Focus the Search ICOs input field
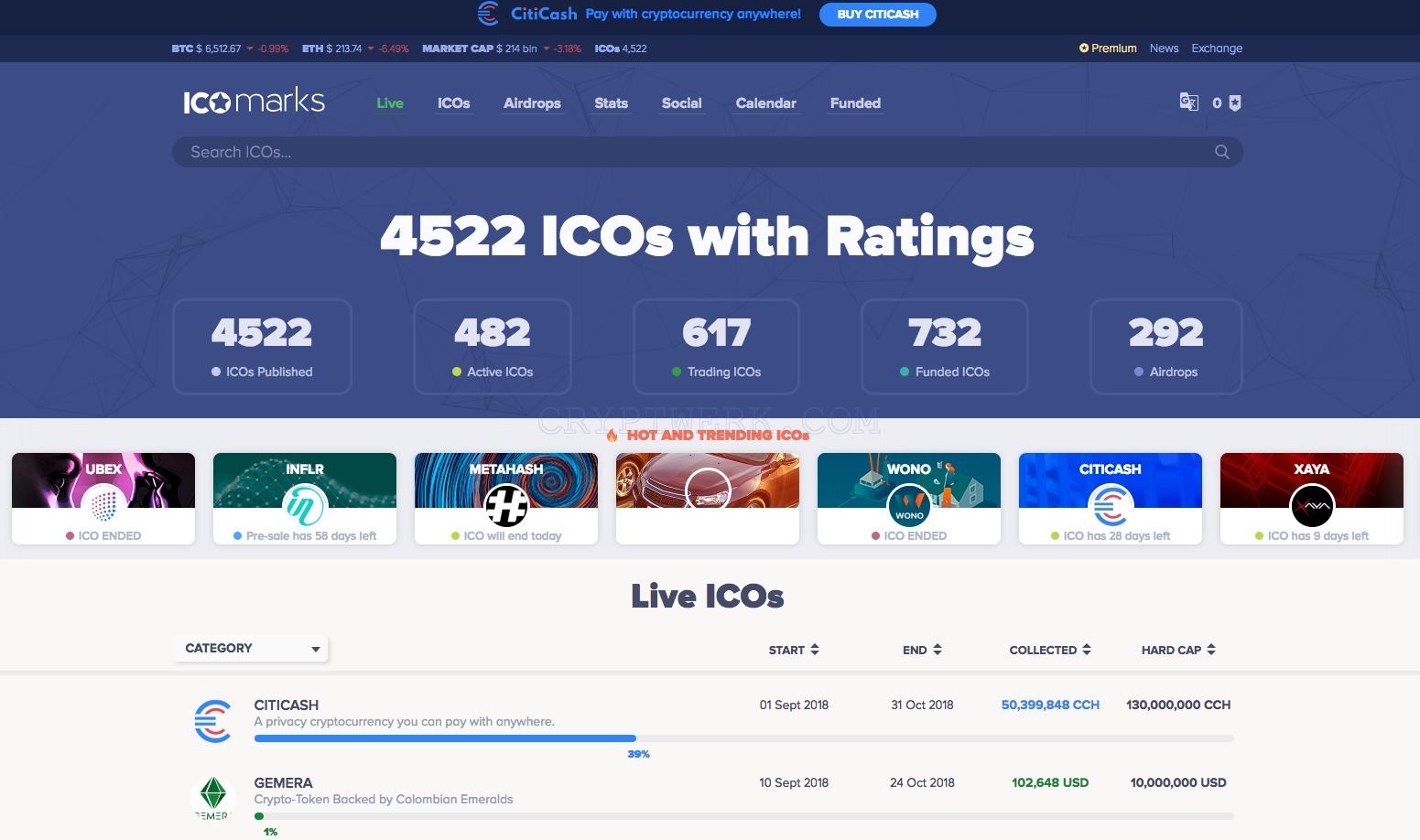1420x840 pixels. tap(707, 152)
